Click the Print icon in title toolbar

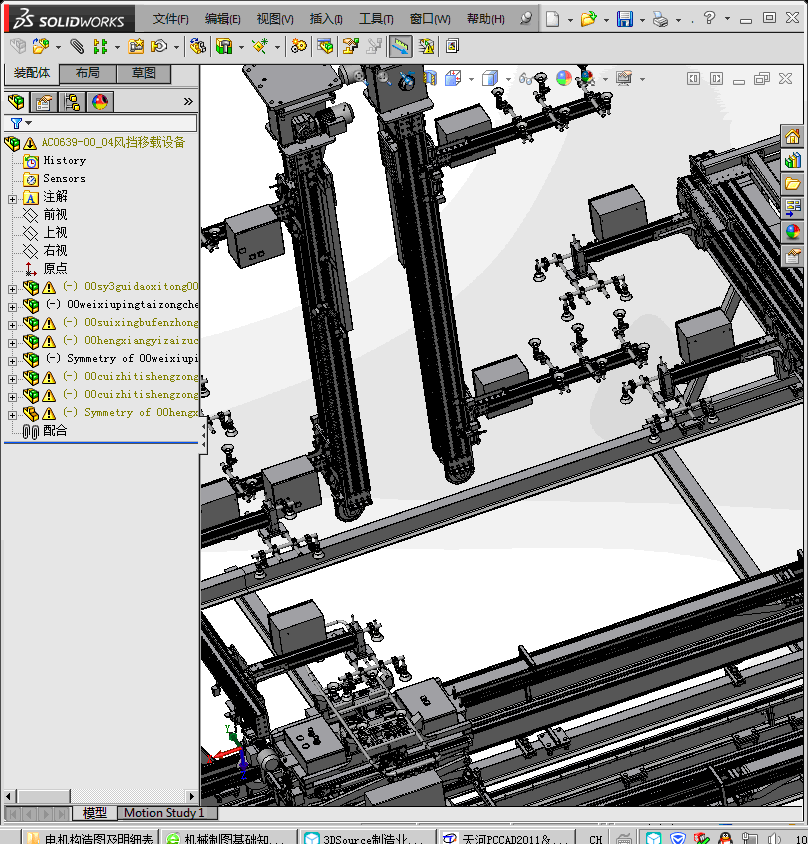click(x=660, y=19)
